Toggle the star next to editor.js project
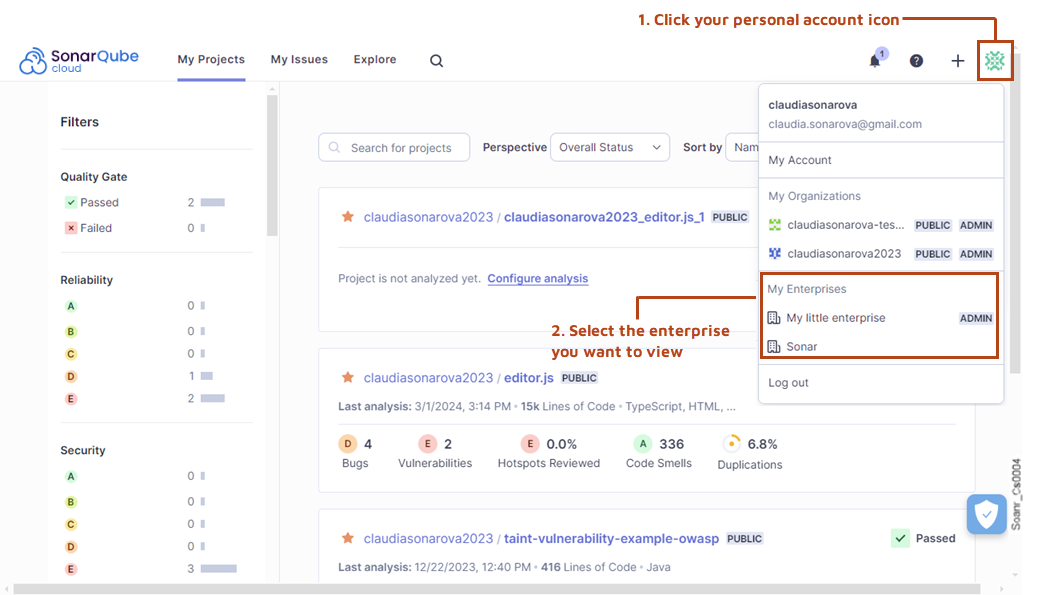 click(348, 378)
